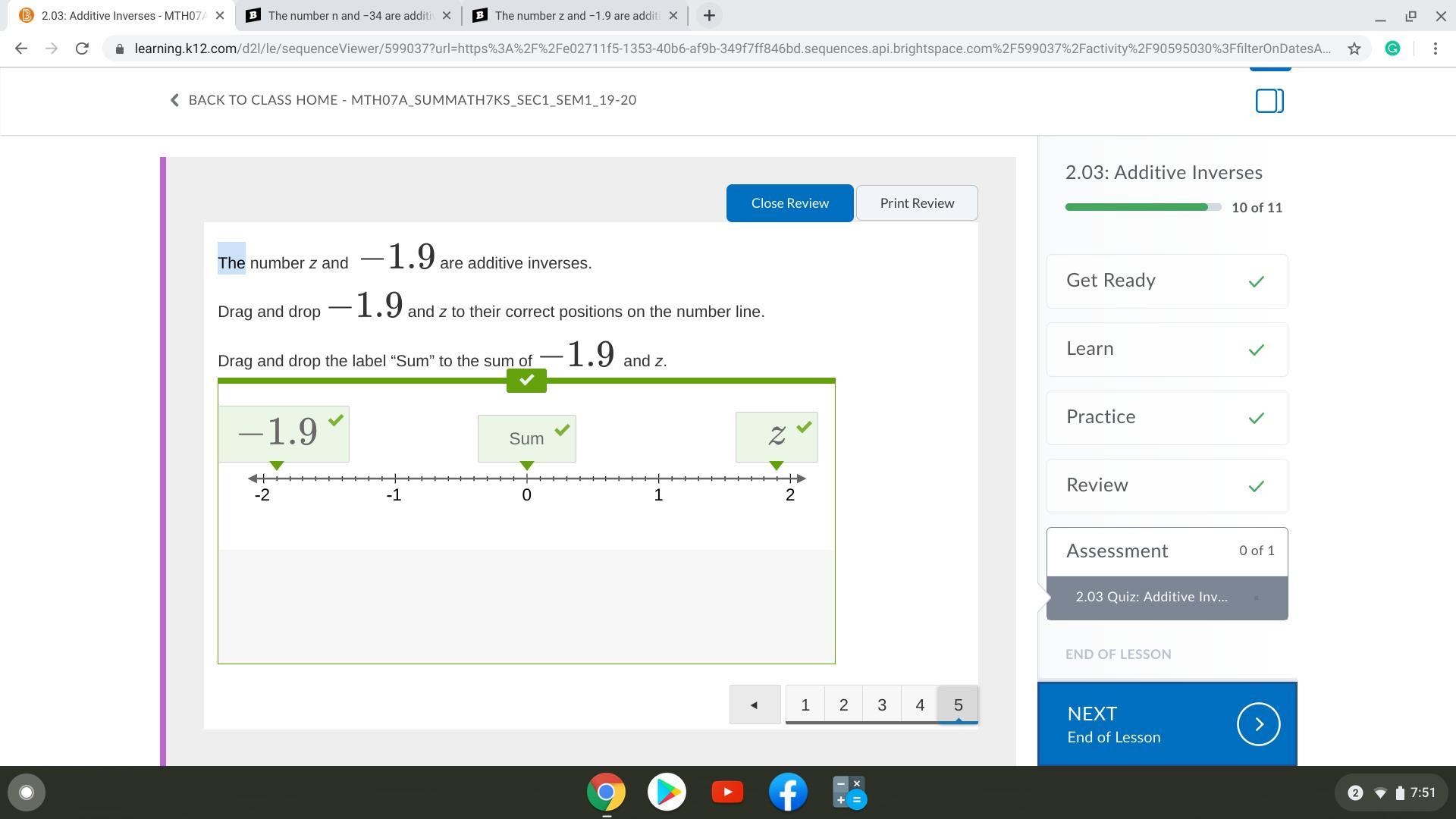Open YouTube from the shelf
The height and width of the screenshot is (819, 1456).
point(727,792)
